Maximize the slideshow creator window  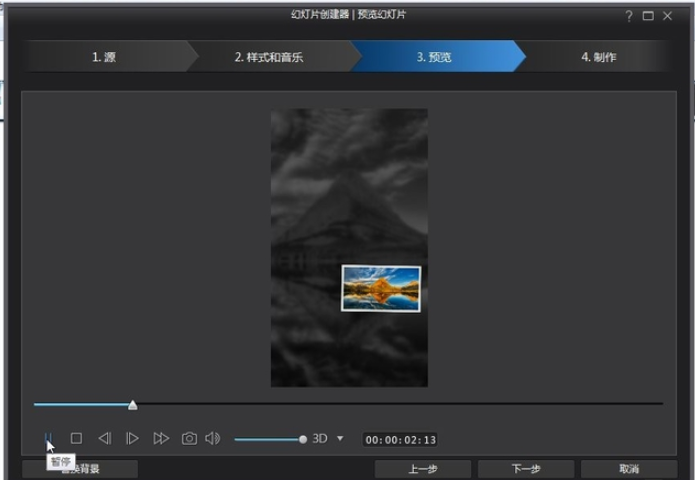(x=648, y=16)
